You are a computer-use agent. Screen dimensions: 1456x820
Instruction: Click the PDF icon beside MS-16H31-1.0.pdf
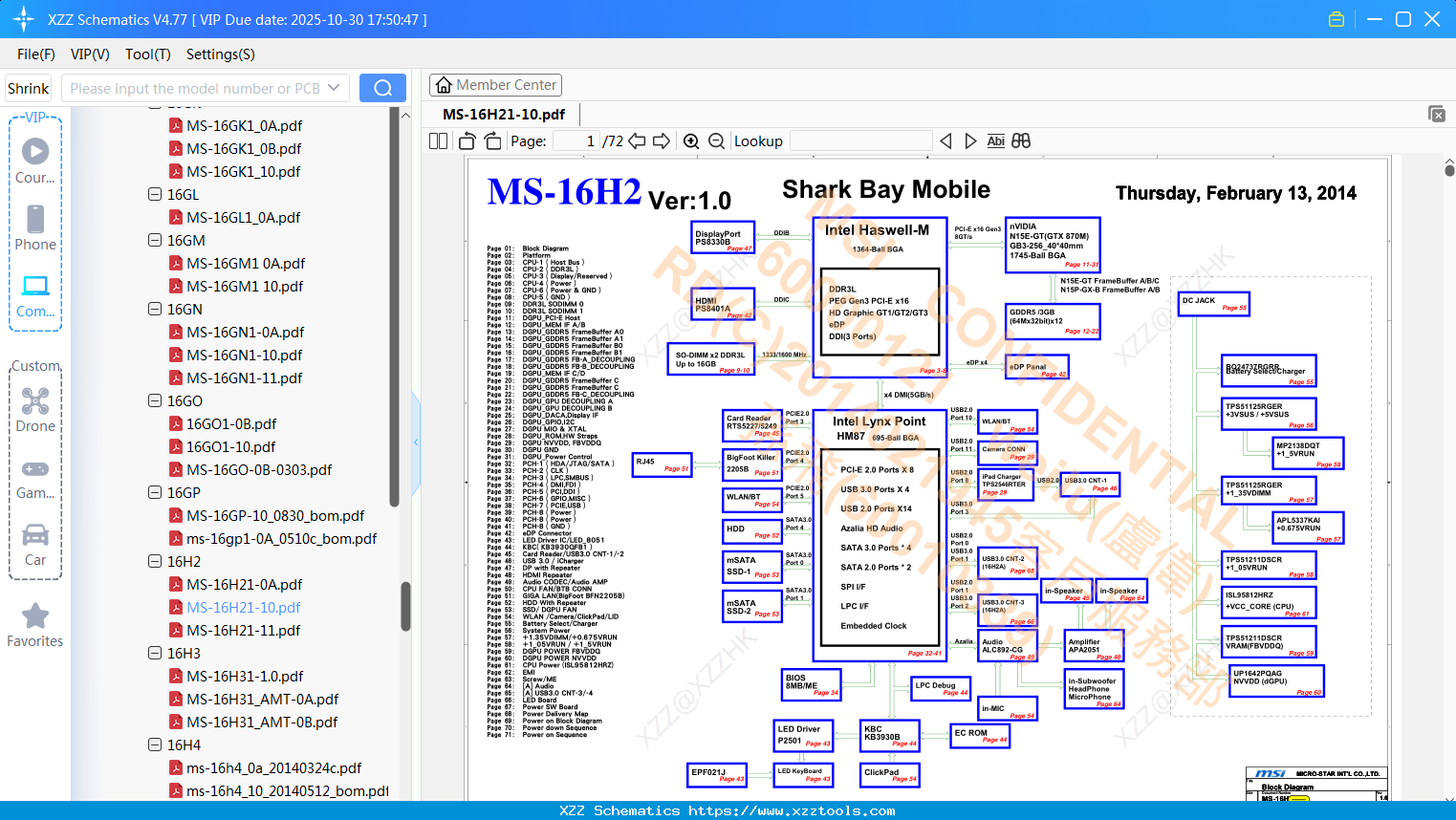[176, 676]
